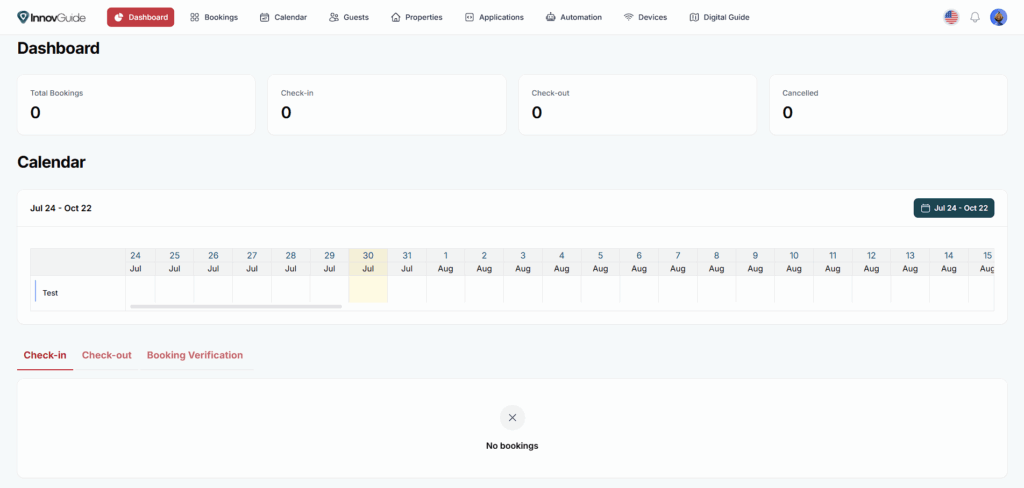1024x488 pixels.
Task: Select the Test property row
Action: [x=50, y=293]
